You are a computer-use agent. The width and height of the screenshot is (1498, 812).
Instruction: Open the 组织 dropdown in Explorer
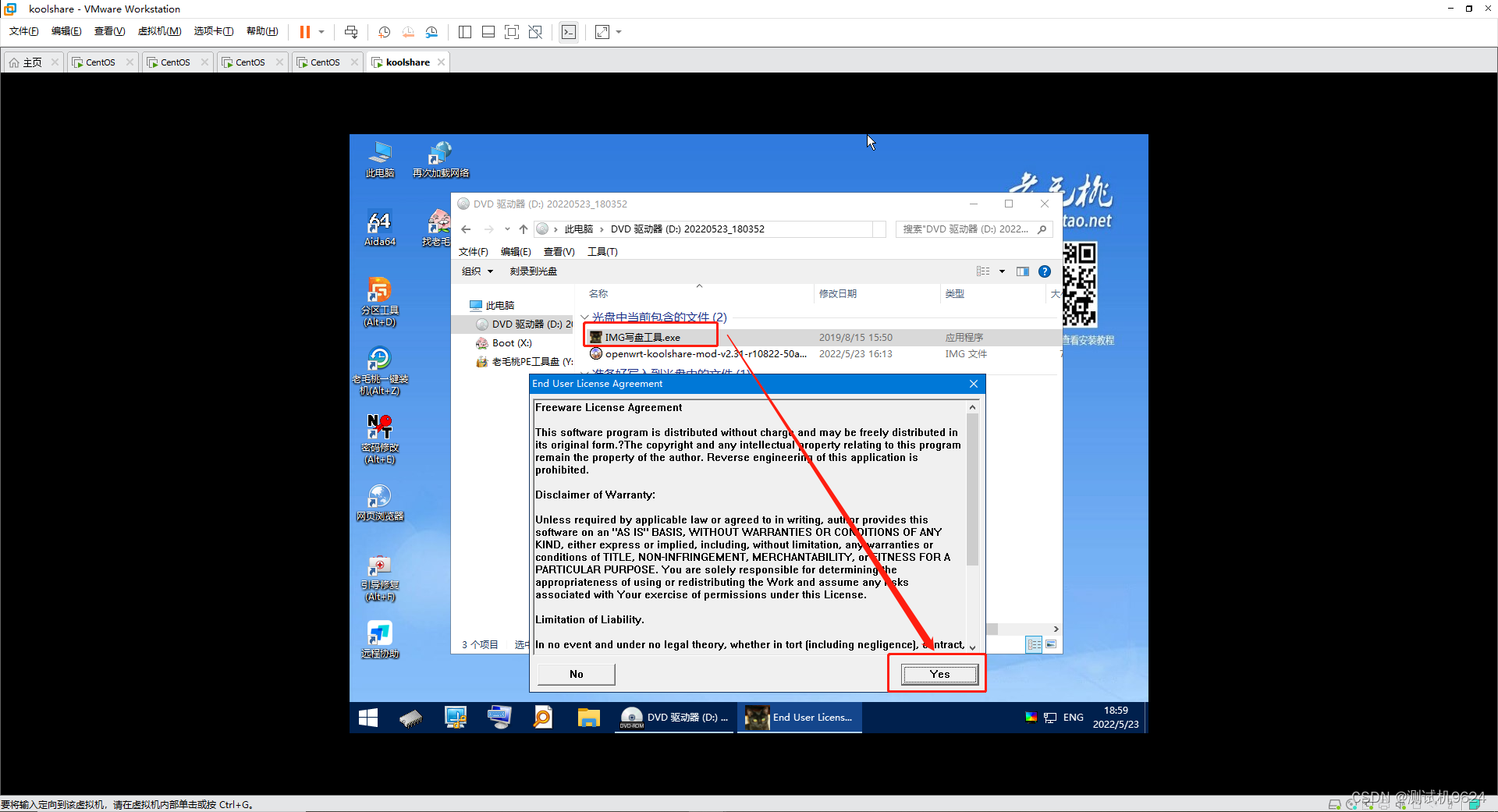click(x=477, y=271)
